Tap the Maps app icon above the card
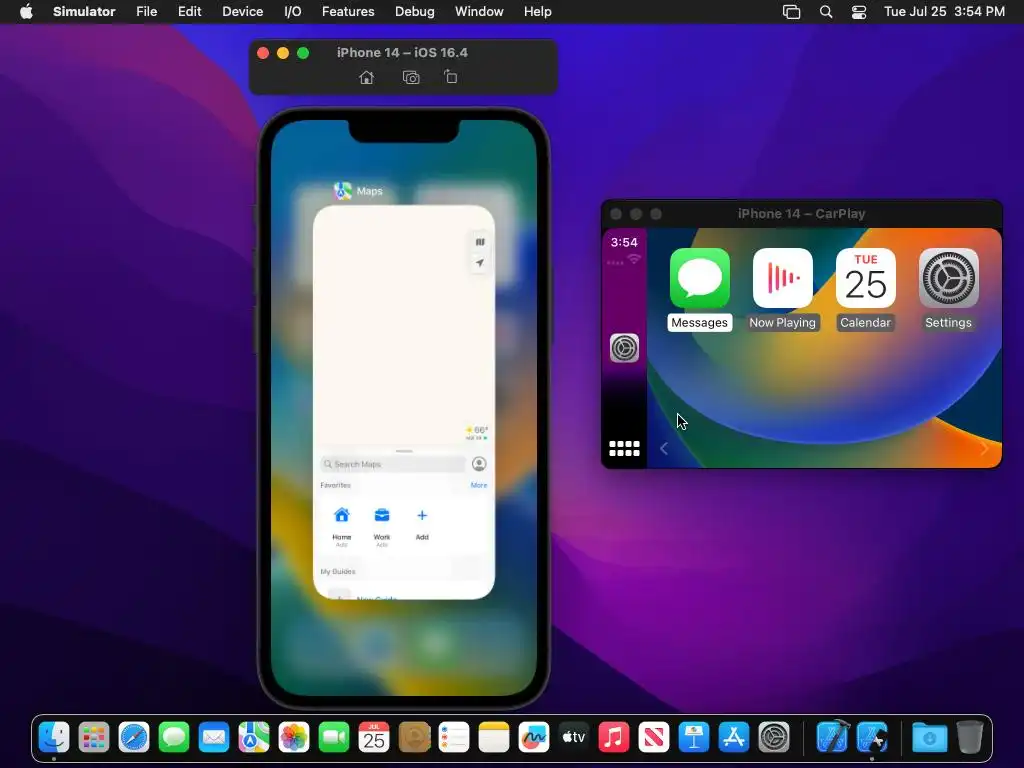 coord(343,191)
